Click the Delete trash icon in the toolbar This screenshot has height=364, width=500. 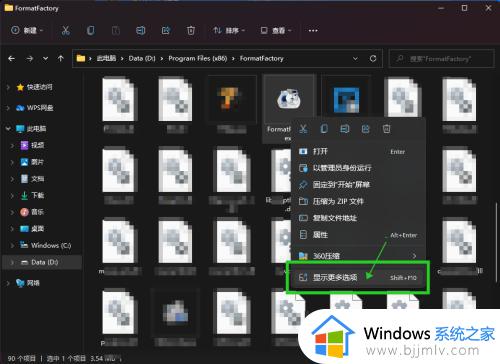click(x=191, y=31)
